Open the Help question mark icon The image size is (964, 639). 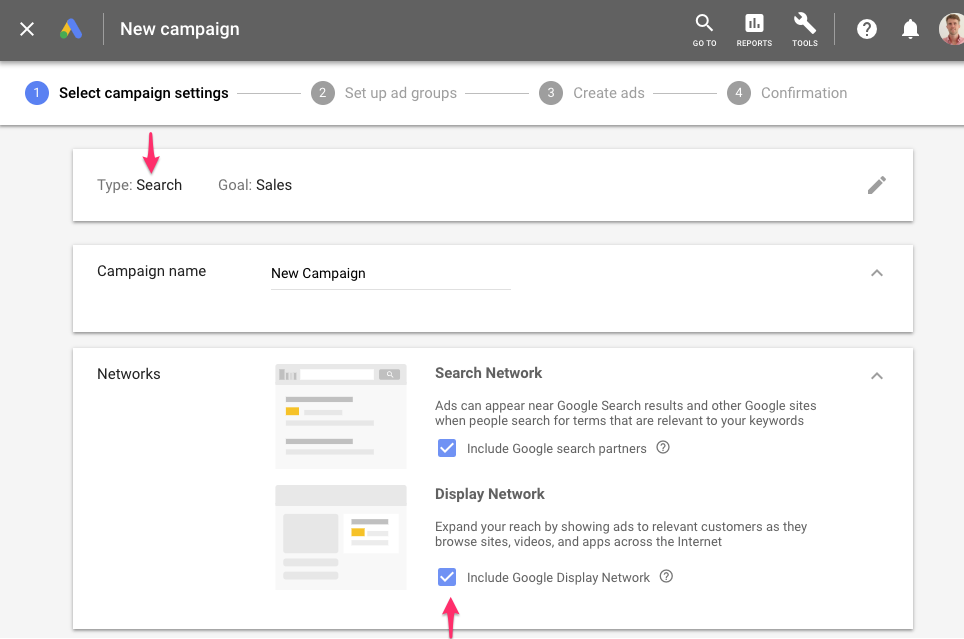[866, 29]
